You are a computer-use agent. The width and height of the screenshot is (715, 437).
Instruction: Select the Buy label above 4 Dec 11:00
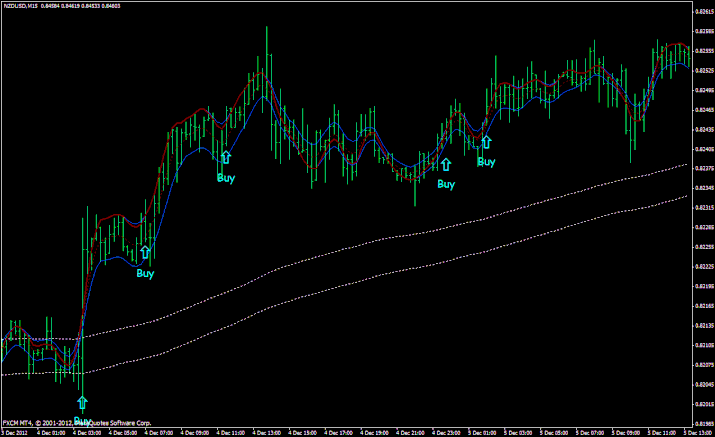pyautogui.click(x=226, y=178)
